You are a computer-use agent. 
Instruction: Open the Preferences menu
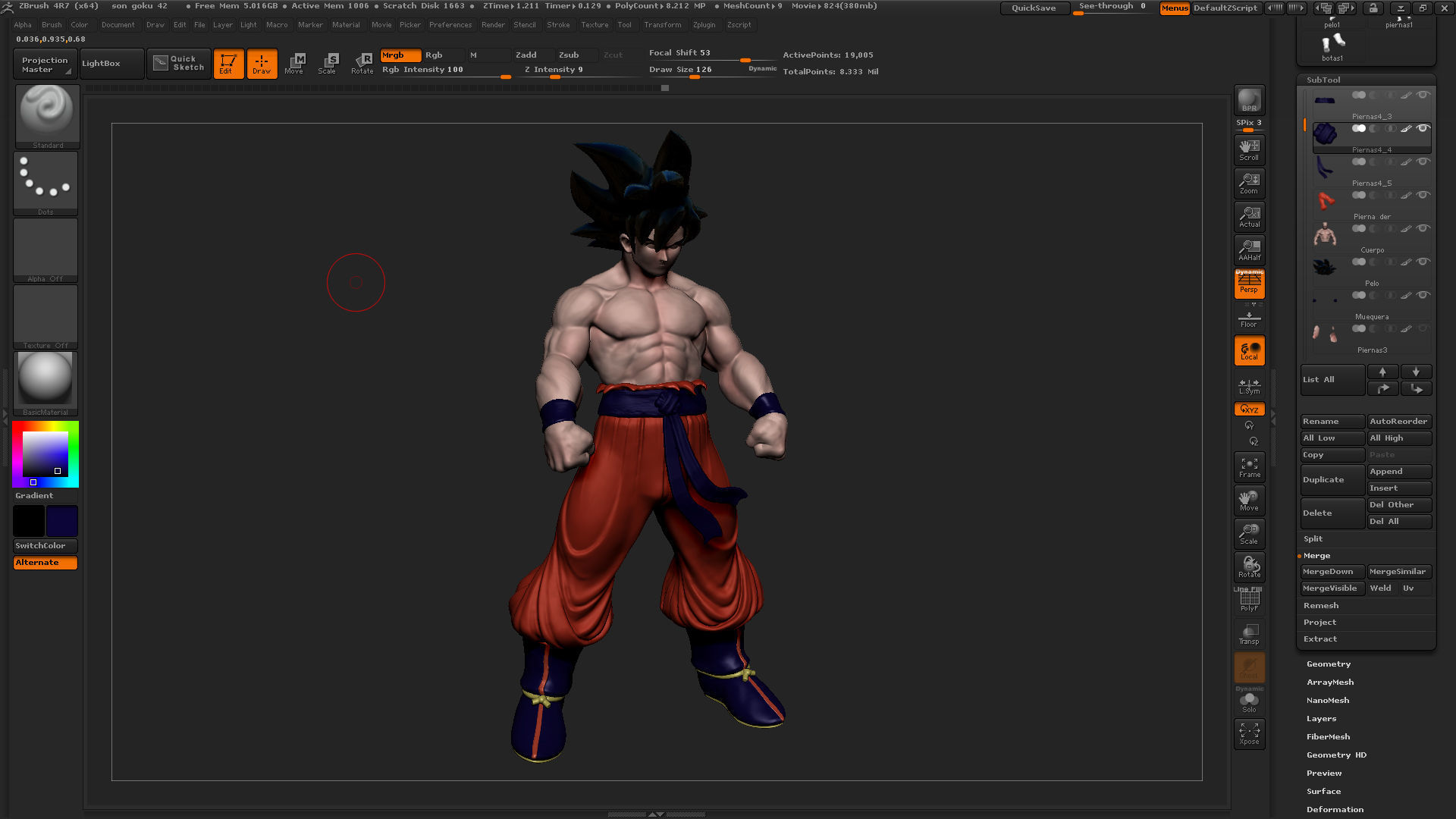point(450,25)
